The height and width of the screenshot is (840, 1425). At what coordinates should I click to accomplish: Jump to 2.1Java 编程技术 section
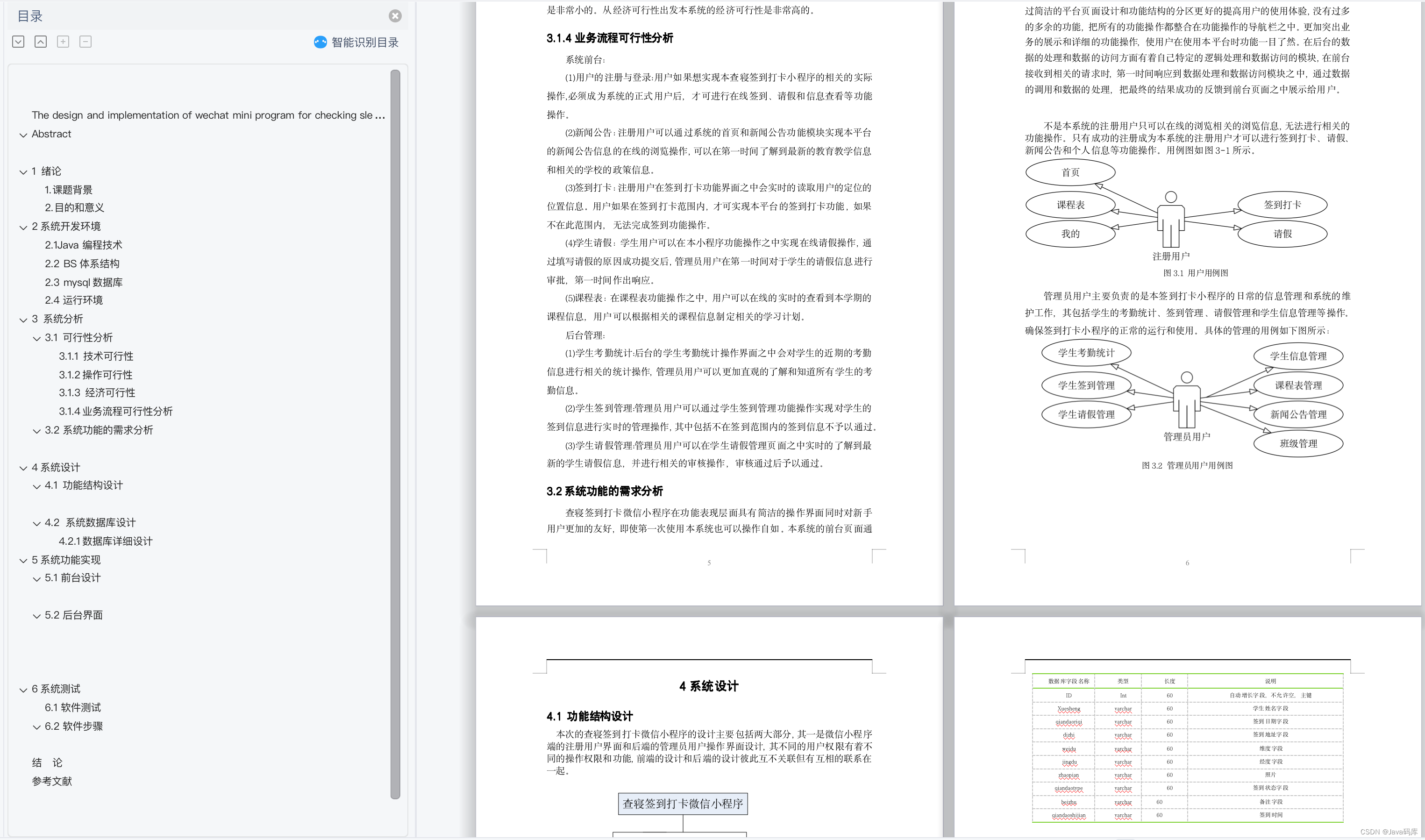coord(84,244)
